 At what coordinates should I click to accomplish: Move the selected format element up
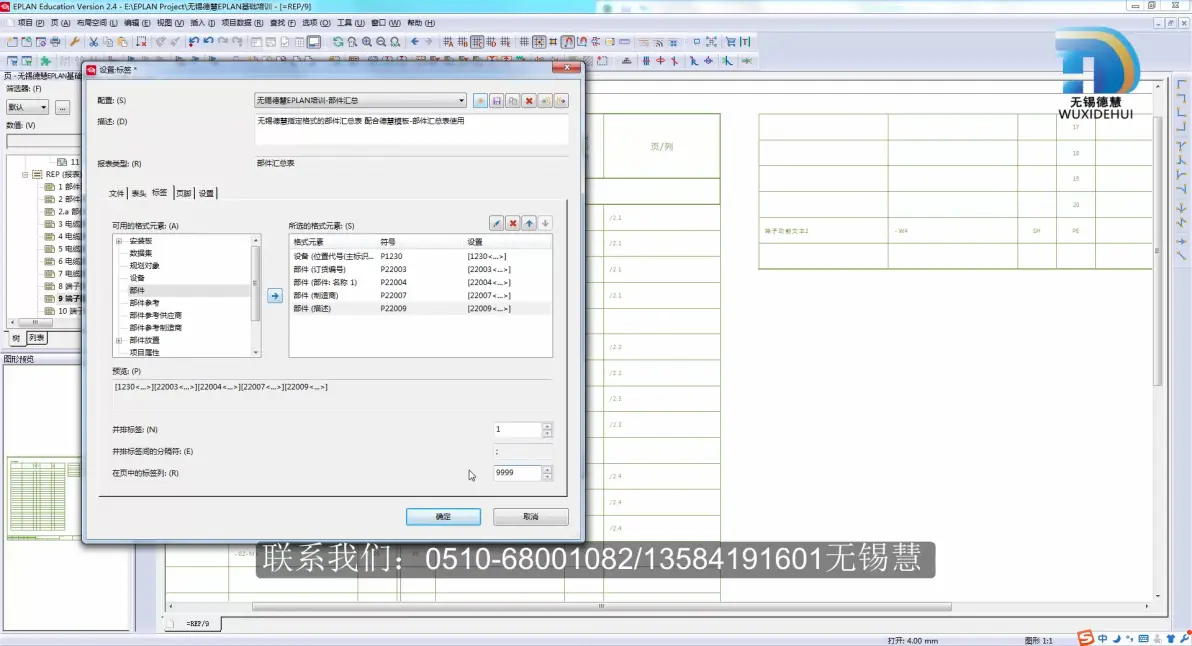tap(529, 223)
